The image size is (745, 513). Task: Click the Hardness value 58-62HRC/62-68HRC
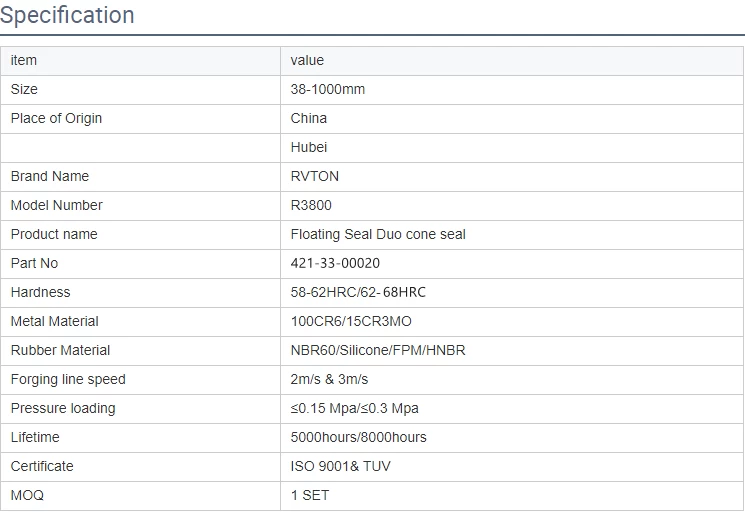pyautogui.click(x=358, y=292)
